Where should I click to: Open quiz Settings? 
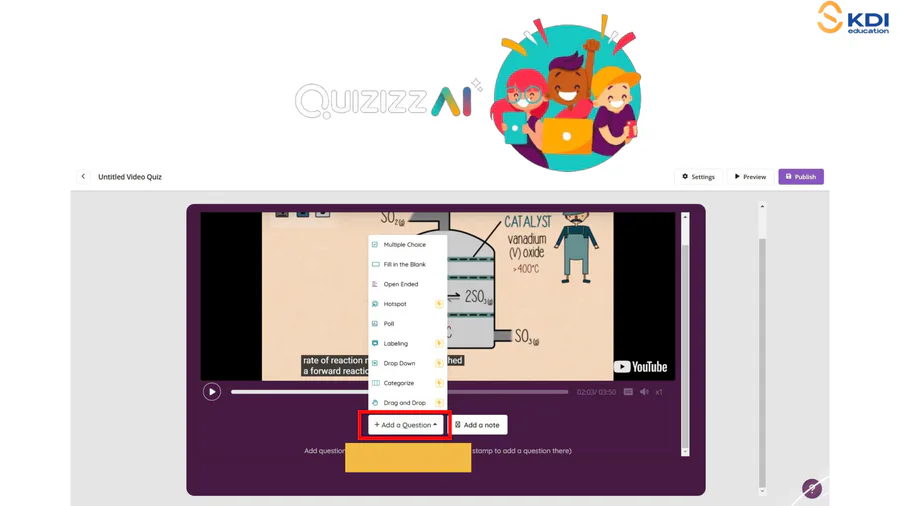tap(698, 177)
